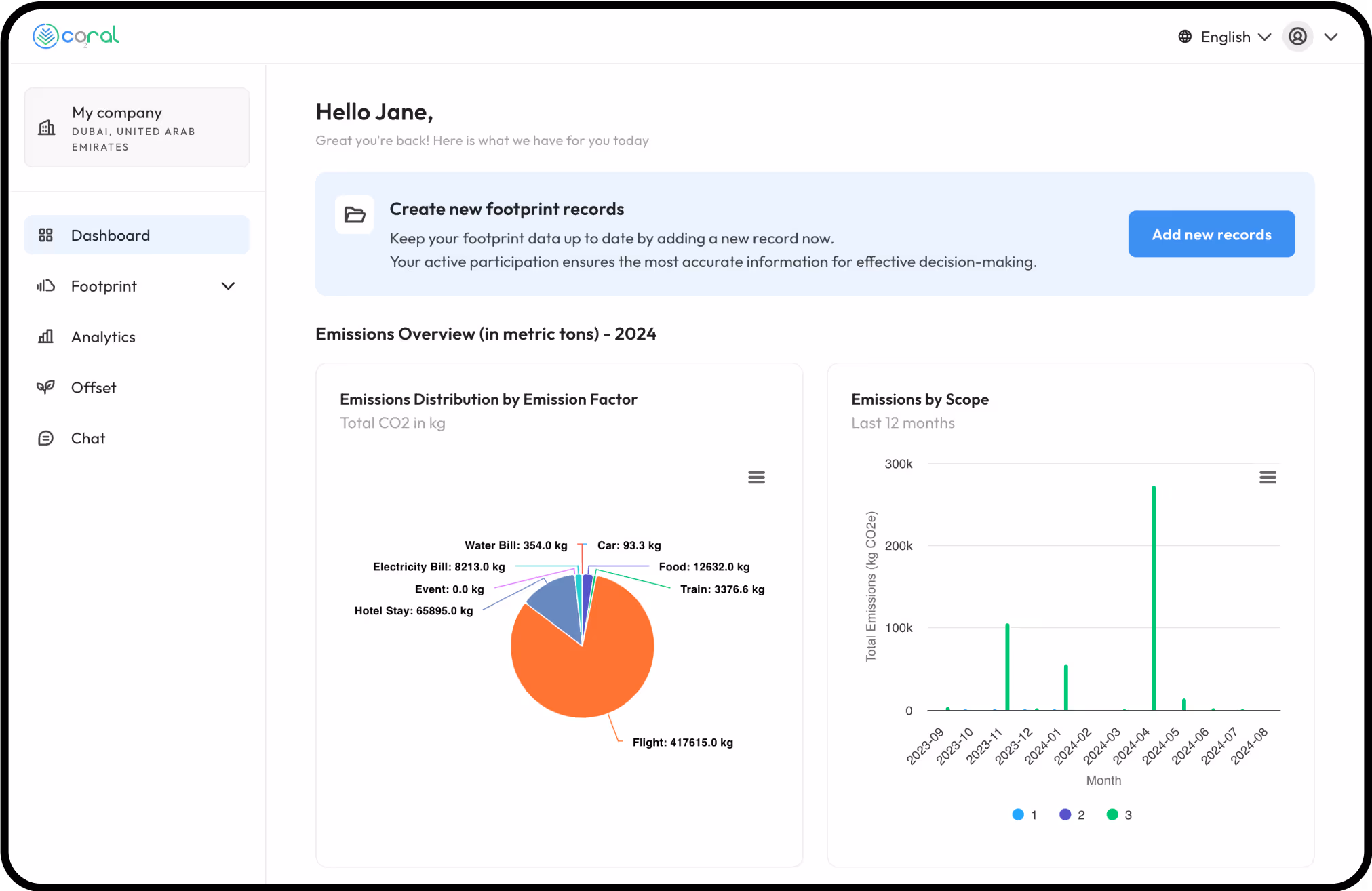Click the Food: 12632.0 kg label
Image resolution: width=1372 pixels, height=891 pixels.
tap(704, 567)
